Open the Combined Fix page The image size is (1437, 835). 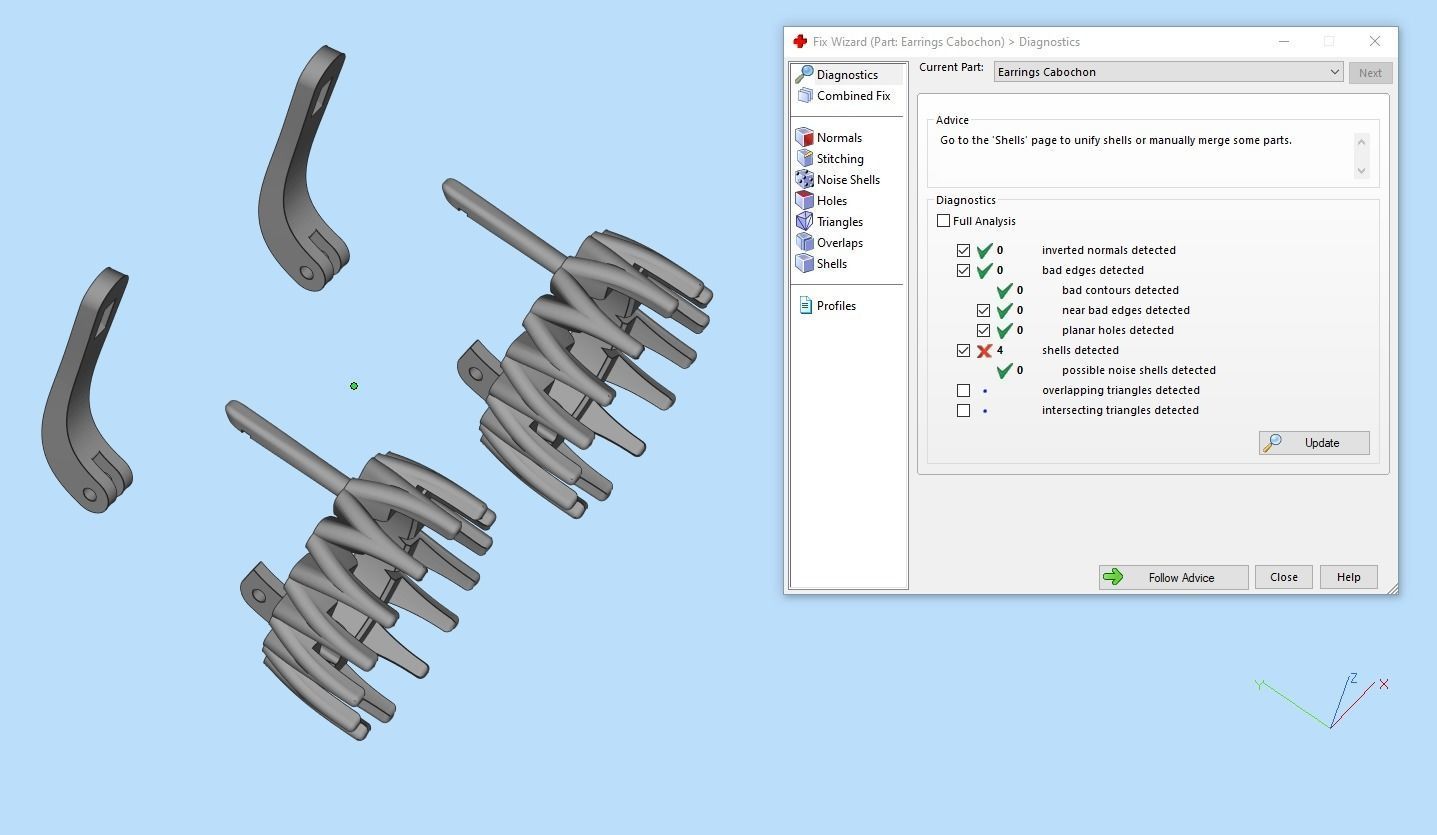853,96
